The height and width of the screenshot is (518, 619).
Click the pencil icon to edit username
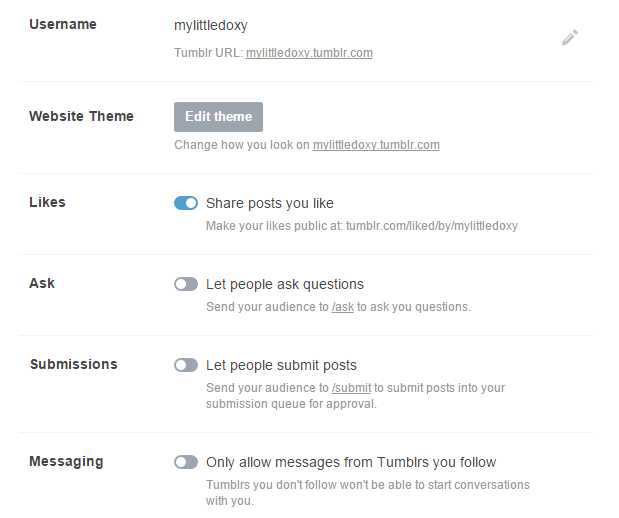pos(570,38)
